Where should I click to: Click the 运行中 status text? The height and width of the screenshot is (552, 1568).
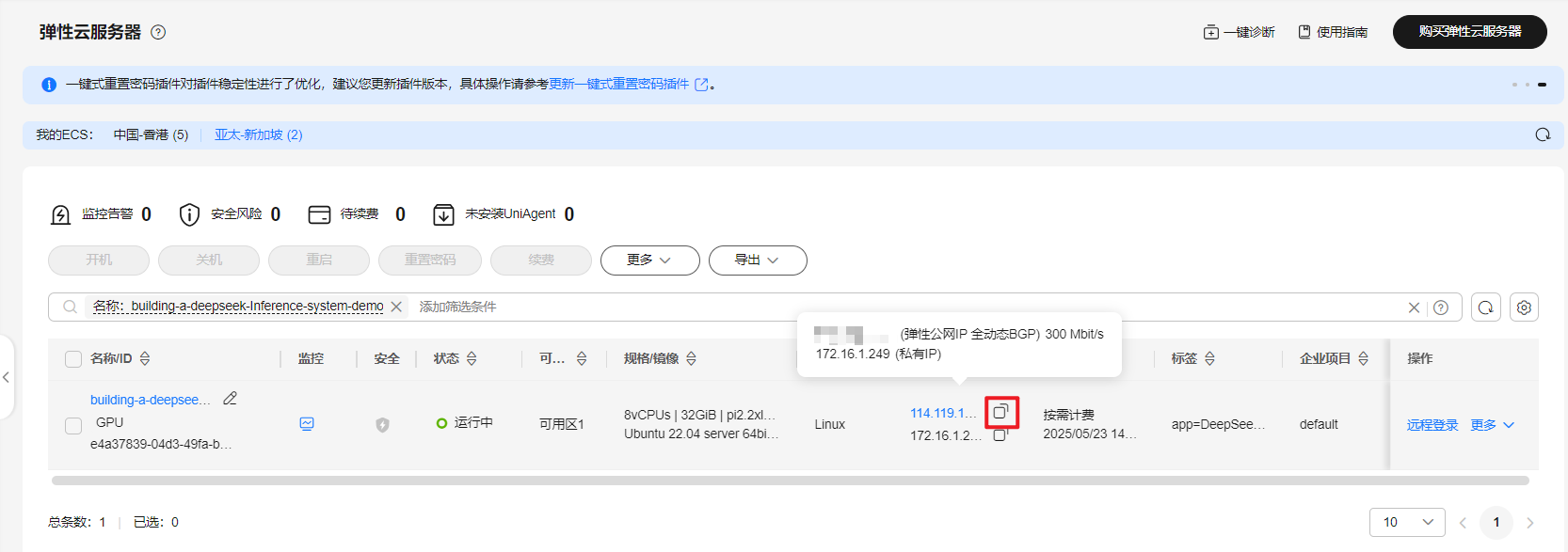pos(473,423)
